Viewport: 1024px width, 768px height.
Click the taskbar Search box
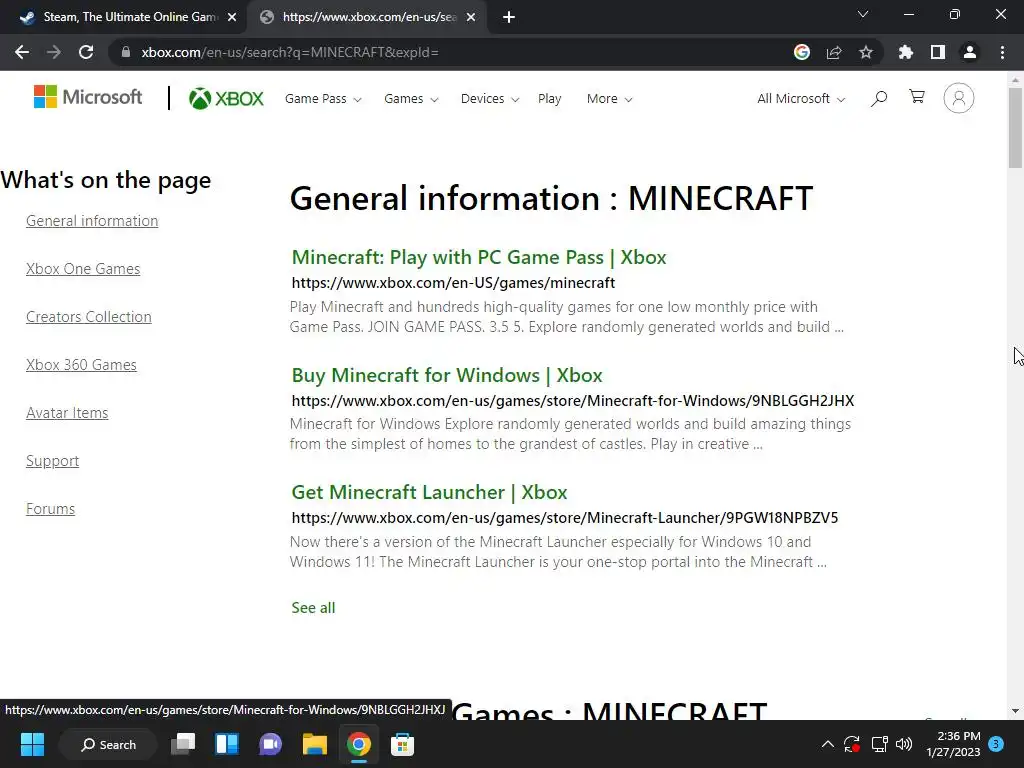(x=108, y=744)
